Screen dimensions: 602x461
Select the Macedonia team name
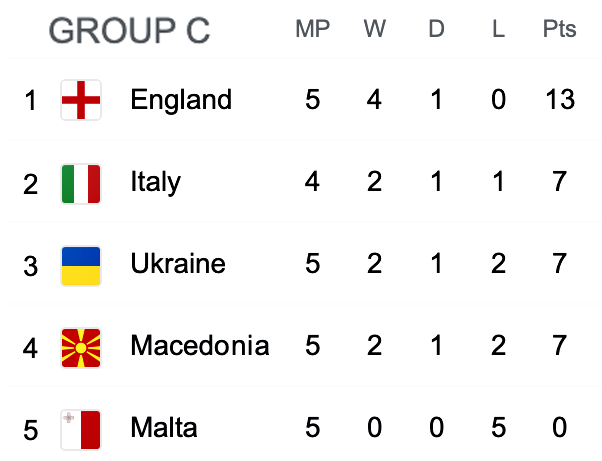200,346
